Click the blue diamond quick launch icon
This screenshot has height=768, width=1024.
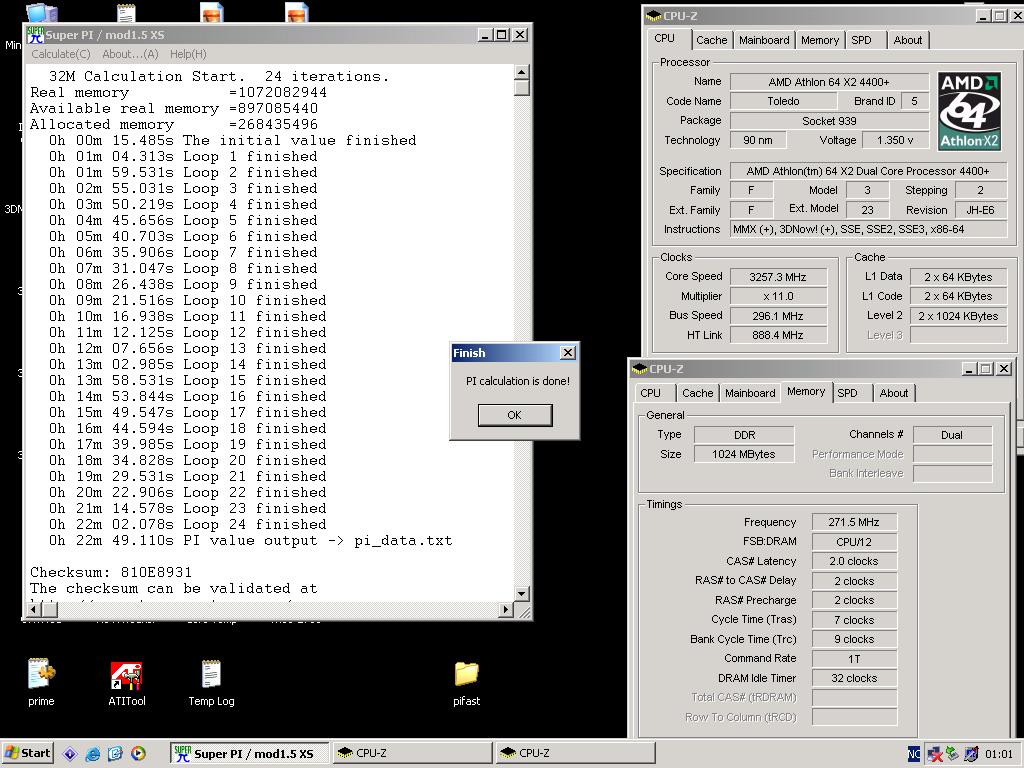pyautogui.click(x=70, y=754)
